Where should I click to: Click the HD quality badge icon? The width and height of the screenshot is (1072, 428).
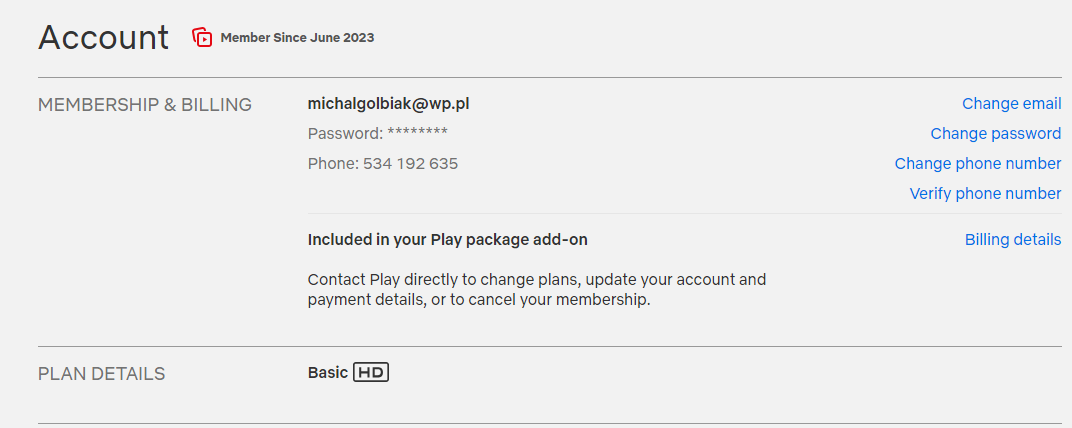point(371,373)
